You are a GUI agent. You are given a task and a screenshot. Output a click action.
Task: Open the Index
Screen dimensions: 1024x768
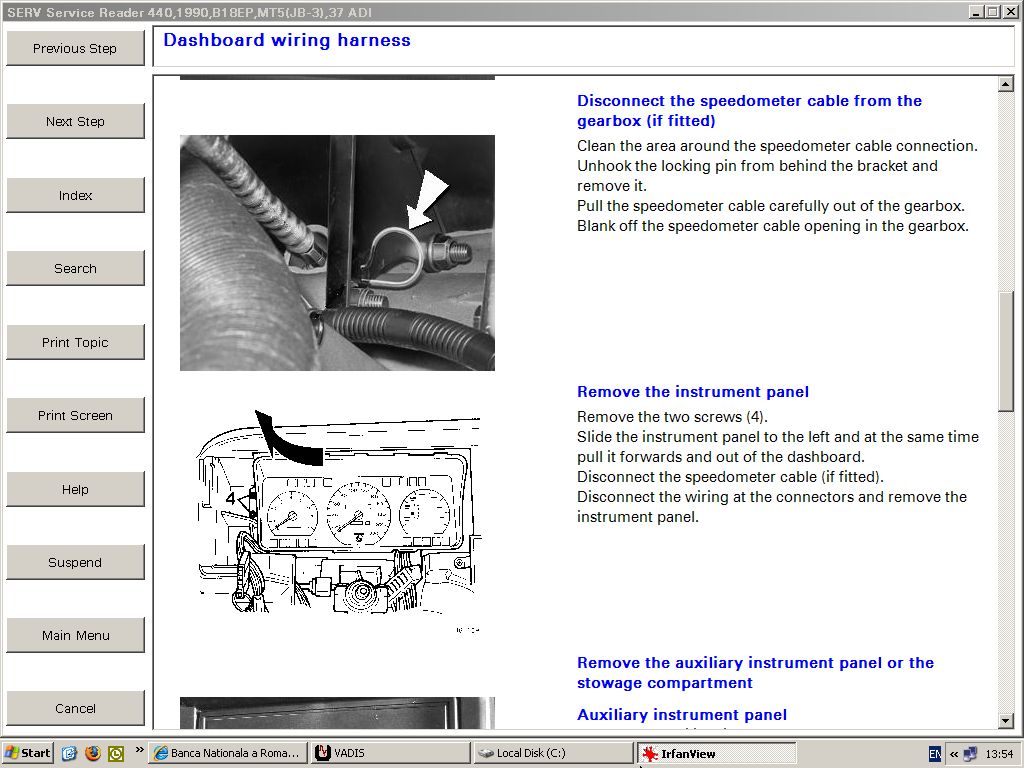75,195
